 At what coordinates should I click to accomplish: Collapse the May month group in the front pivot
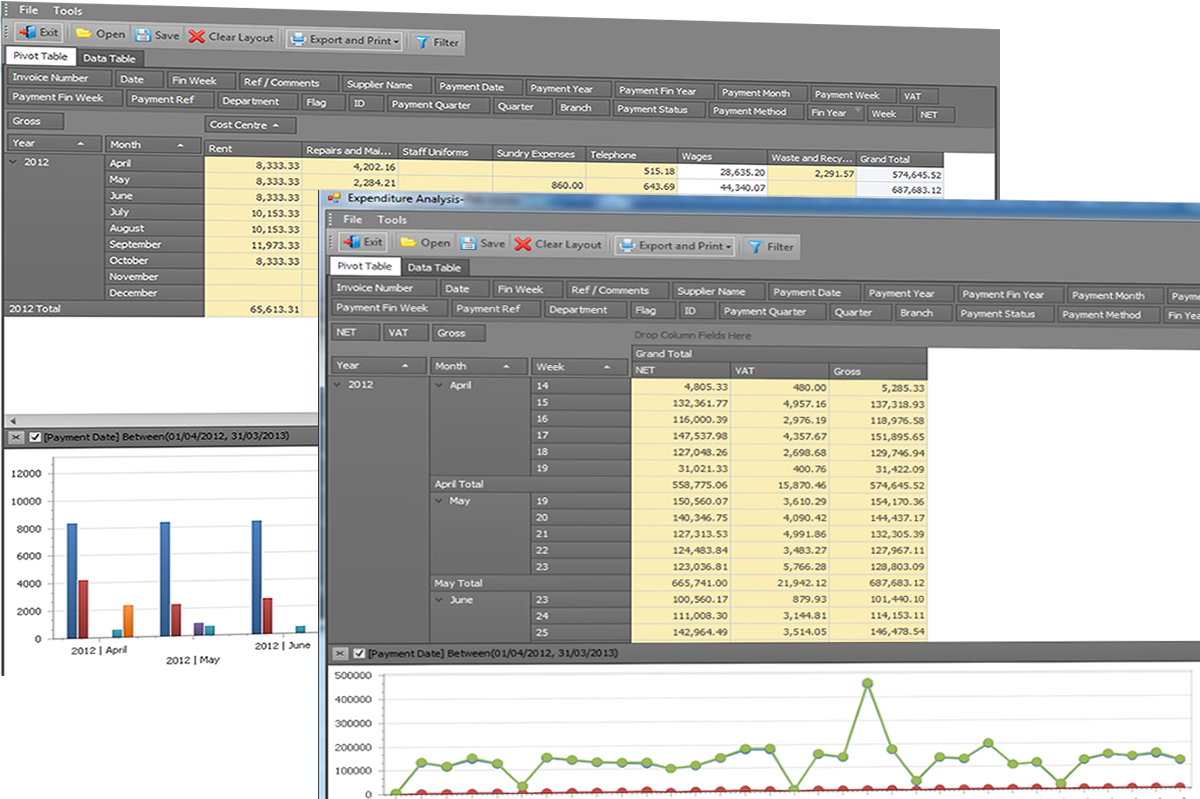[440, 500]
